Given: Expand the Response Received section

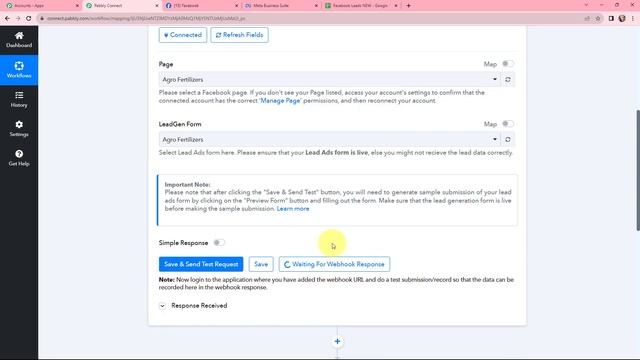Looking at the screenshot, I should [162, 306].
